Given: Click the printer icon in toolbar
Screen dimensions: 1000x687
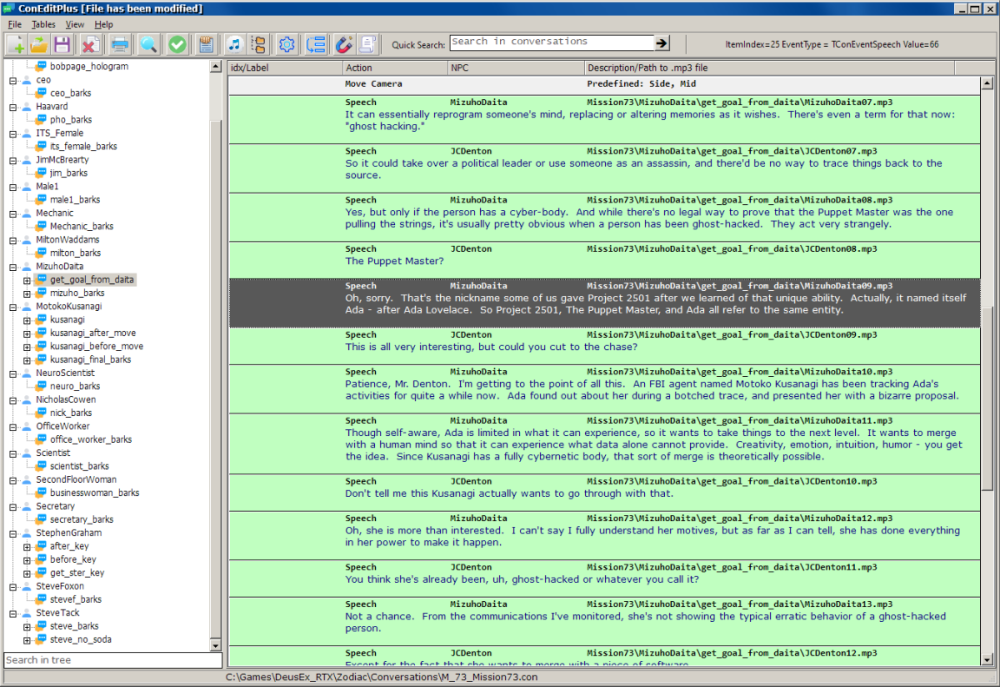Looking at the screenshot, I should [120, 44].
